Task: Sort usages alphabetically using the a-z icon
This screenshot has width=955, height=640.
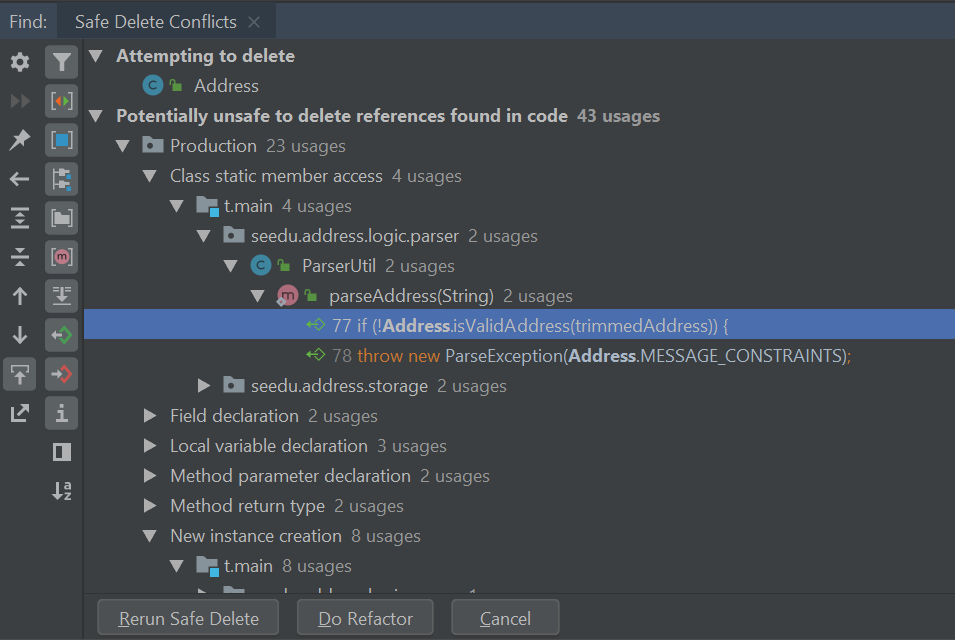Action: click(61, 491)
